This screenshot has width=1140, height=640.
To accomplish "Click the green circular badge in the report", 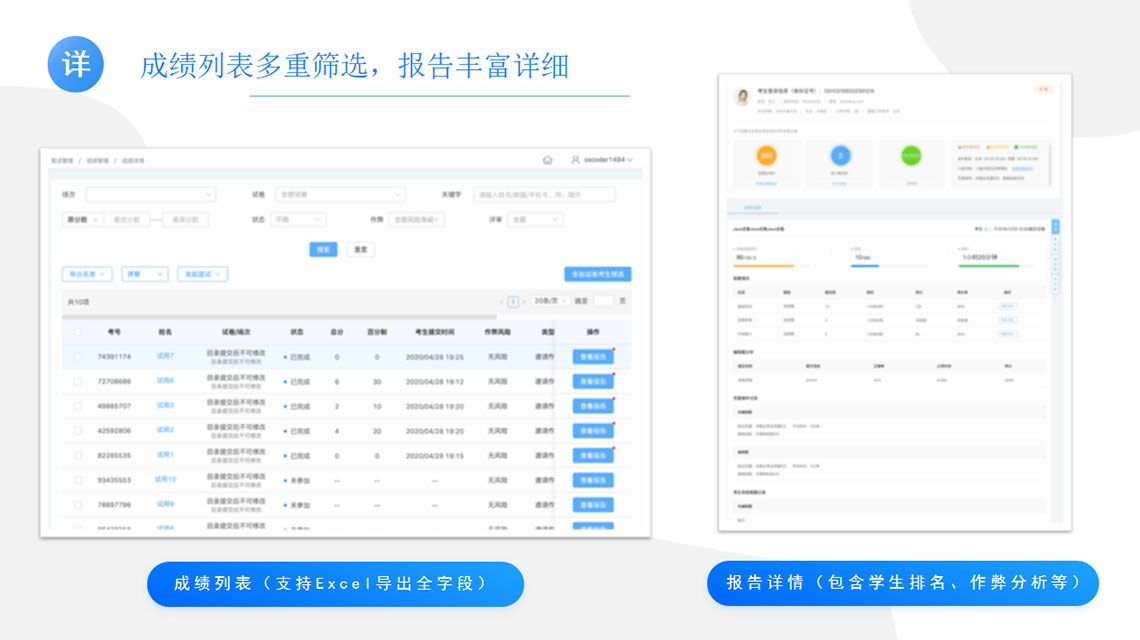I will 911,156.
